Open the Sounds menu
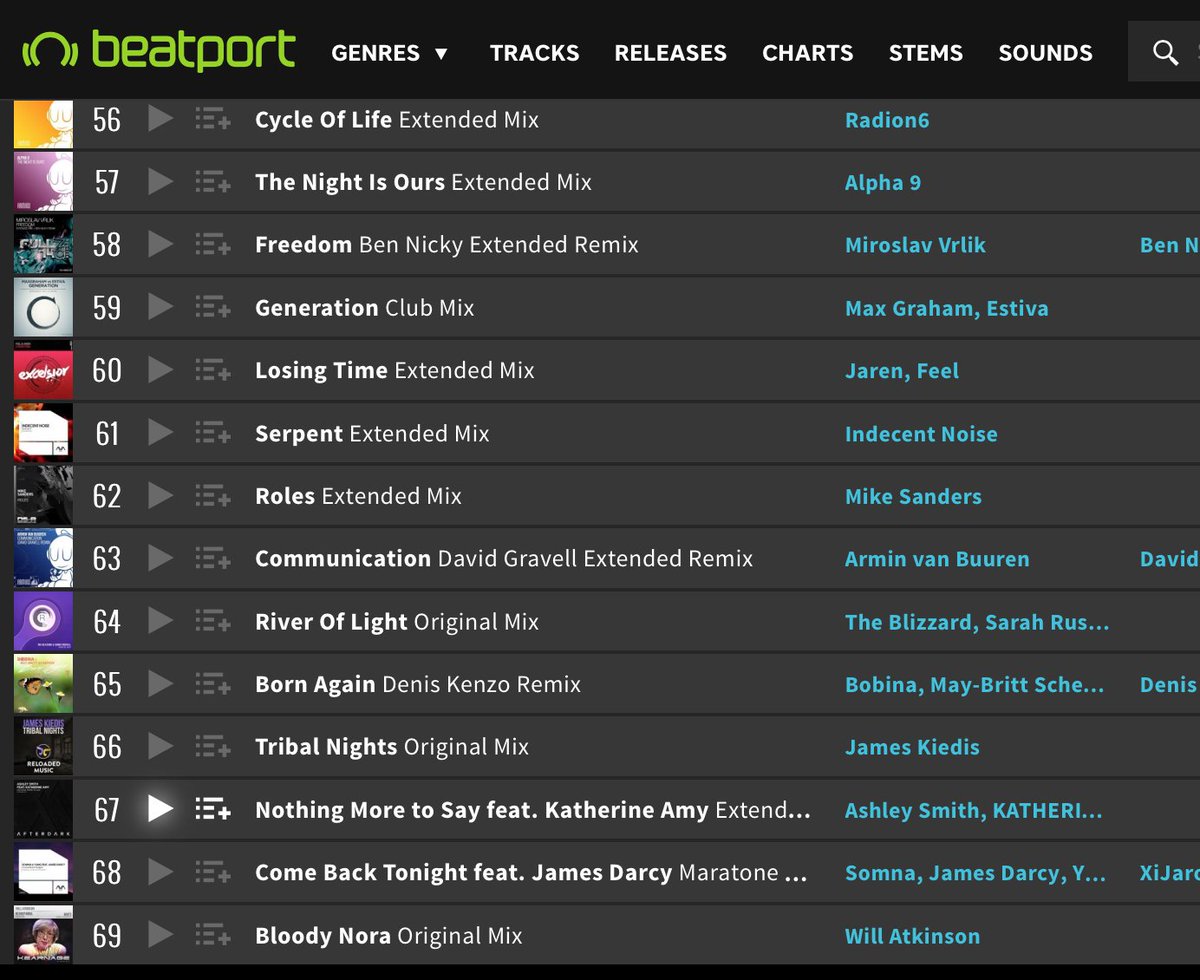Image resolution: width=1200 pixels, height=980 pixels. click(x=1045, y=53)
